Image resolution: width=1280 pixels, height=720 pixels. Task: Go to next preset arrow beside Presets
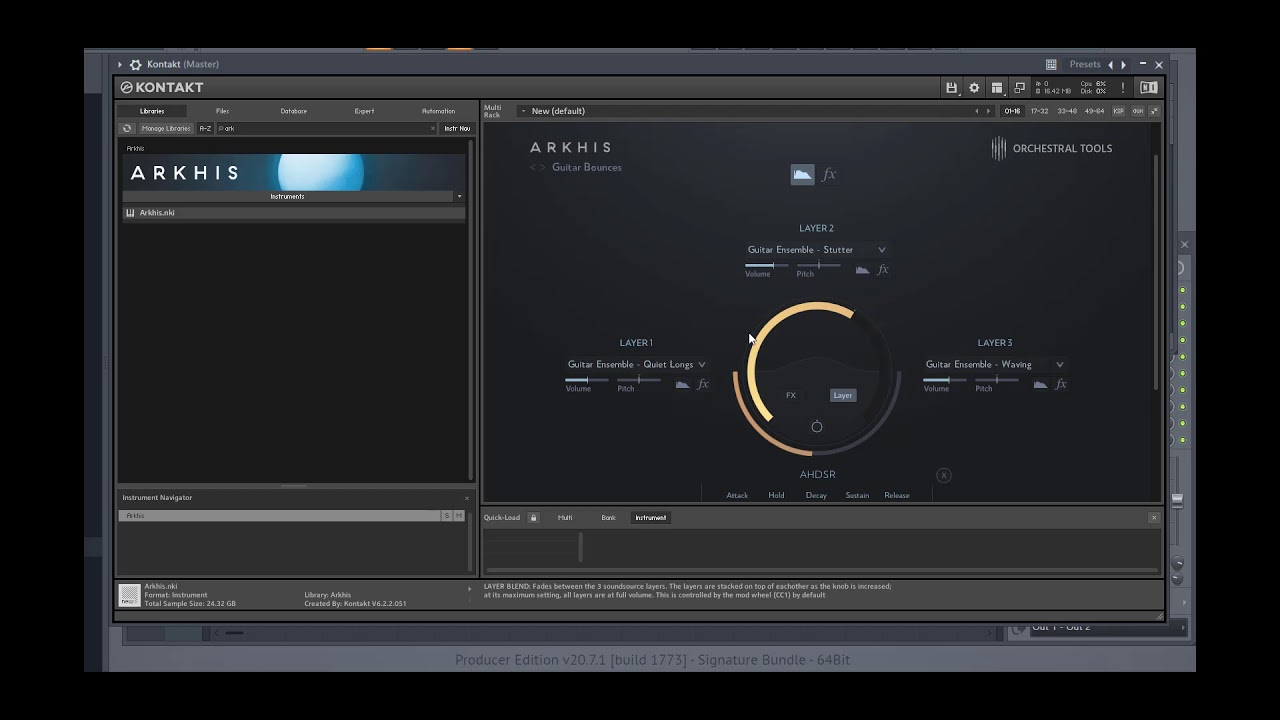pos(1124,65)
